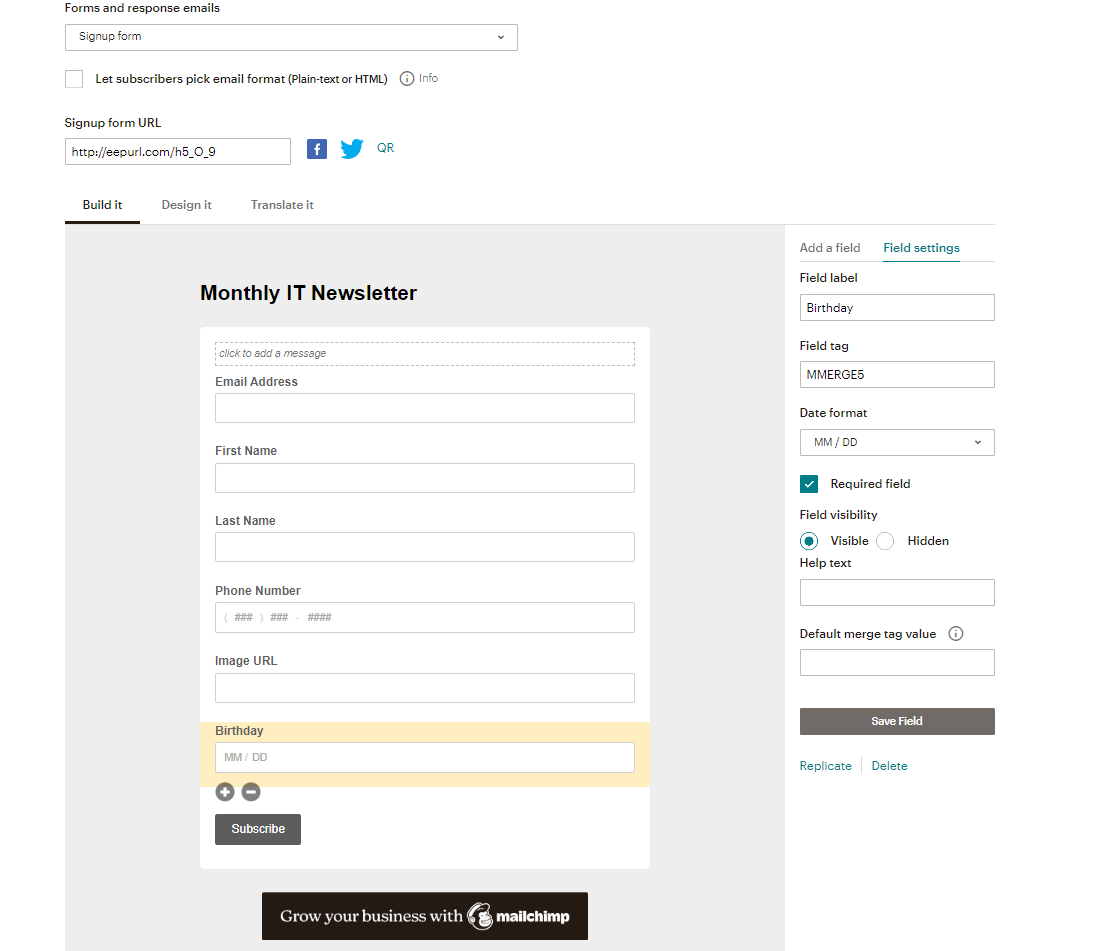
Task: Click the Delete field link
Action: coord(889,766)
